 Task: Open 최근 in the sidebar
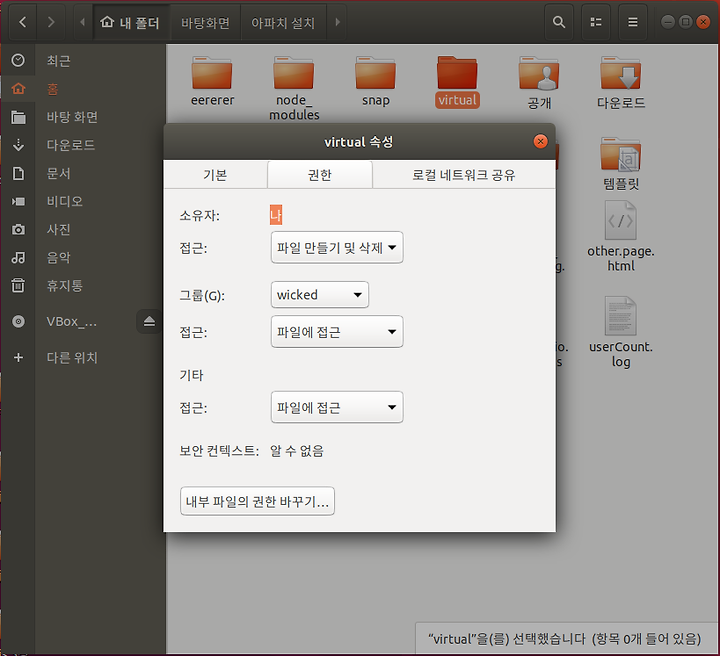[x=58, y=61]
